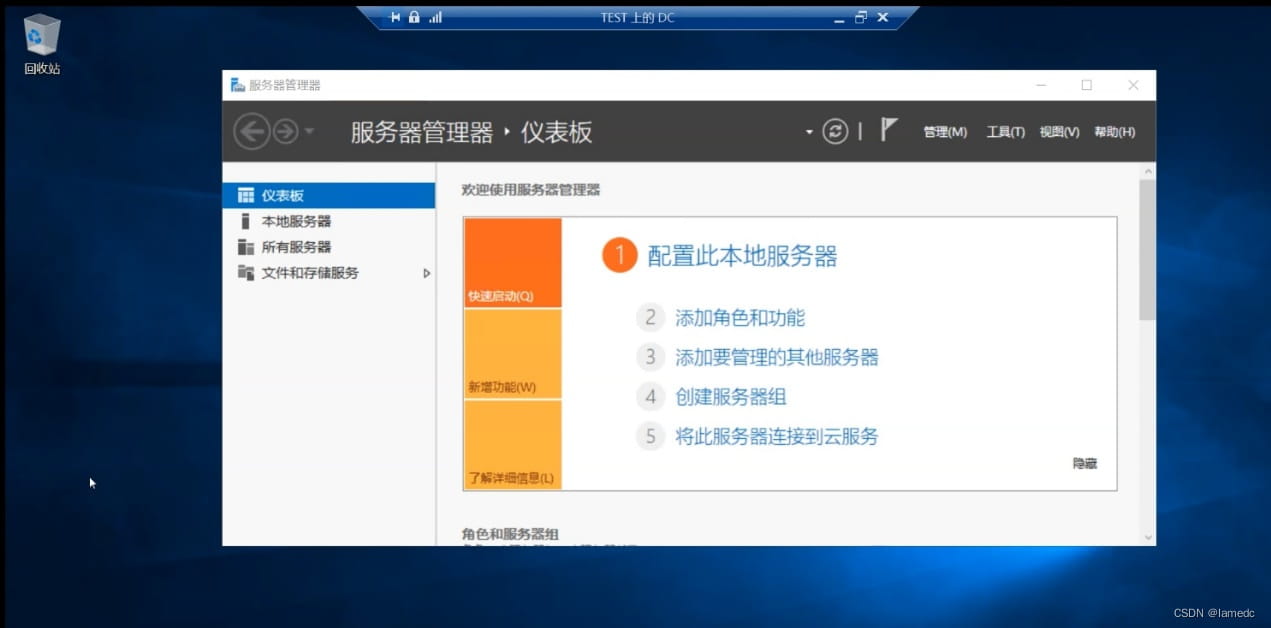Image resolution: width=1271 pixels, height=628 pixels.
Task: Click 添加角色和功能 link
Action: point(740,318)
